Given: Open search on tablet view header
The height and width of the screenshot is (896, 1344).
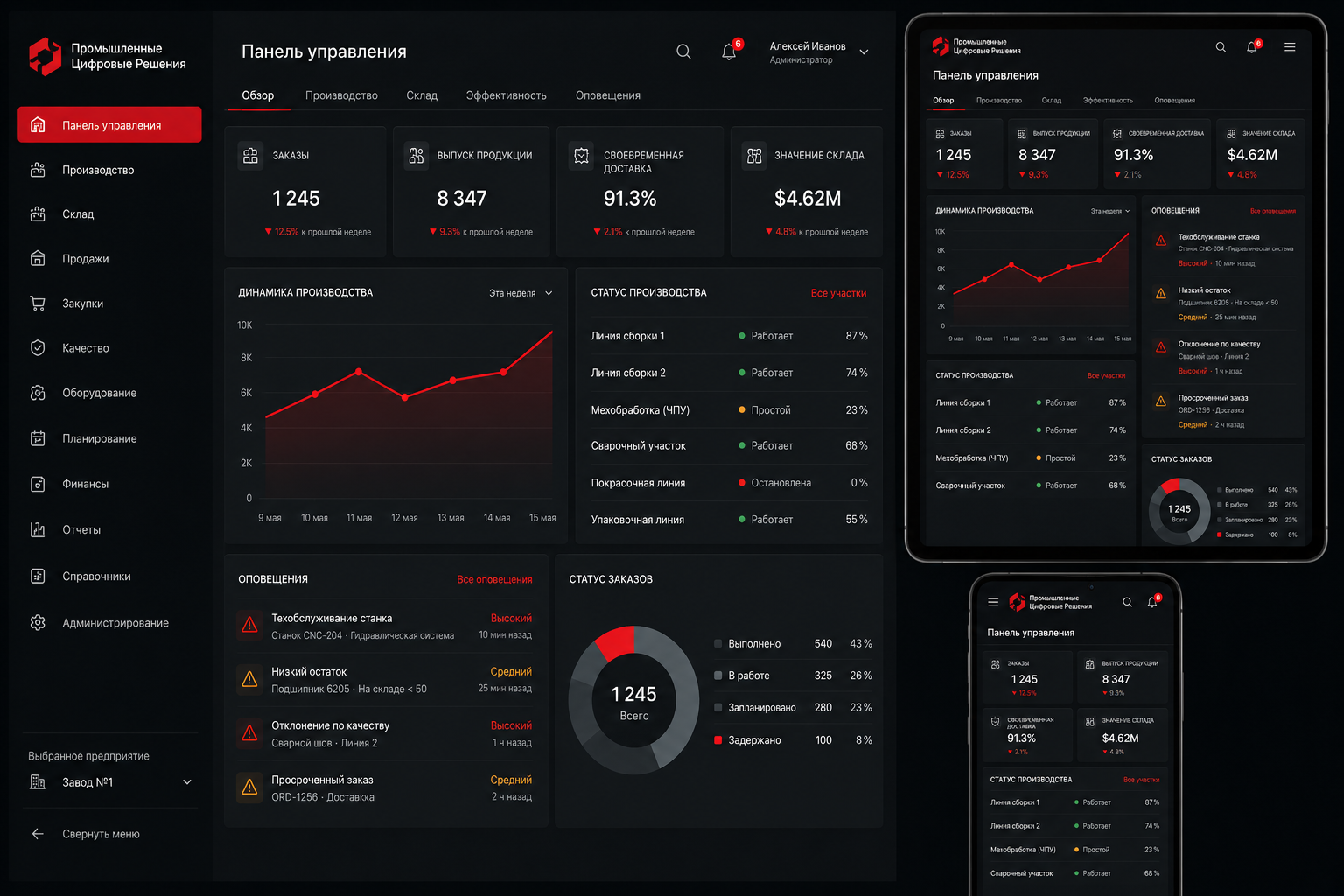Looking at the screenshot, I should click(1221, 47).
